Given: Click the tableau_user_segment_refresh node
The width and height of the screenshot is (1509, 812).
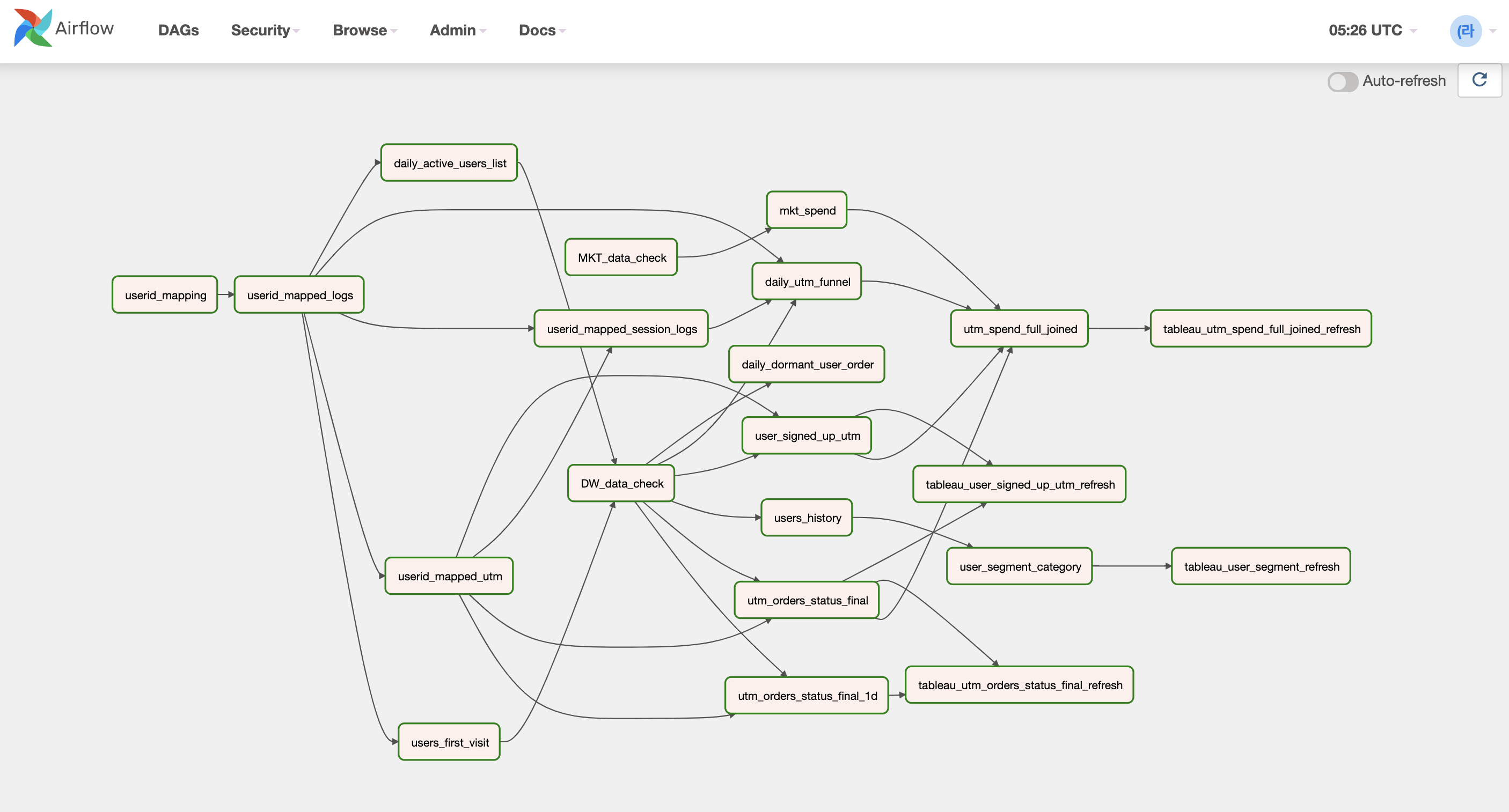Looking at the screenshot, I should pos(1261,567).
